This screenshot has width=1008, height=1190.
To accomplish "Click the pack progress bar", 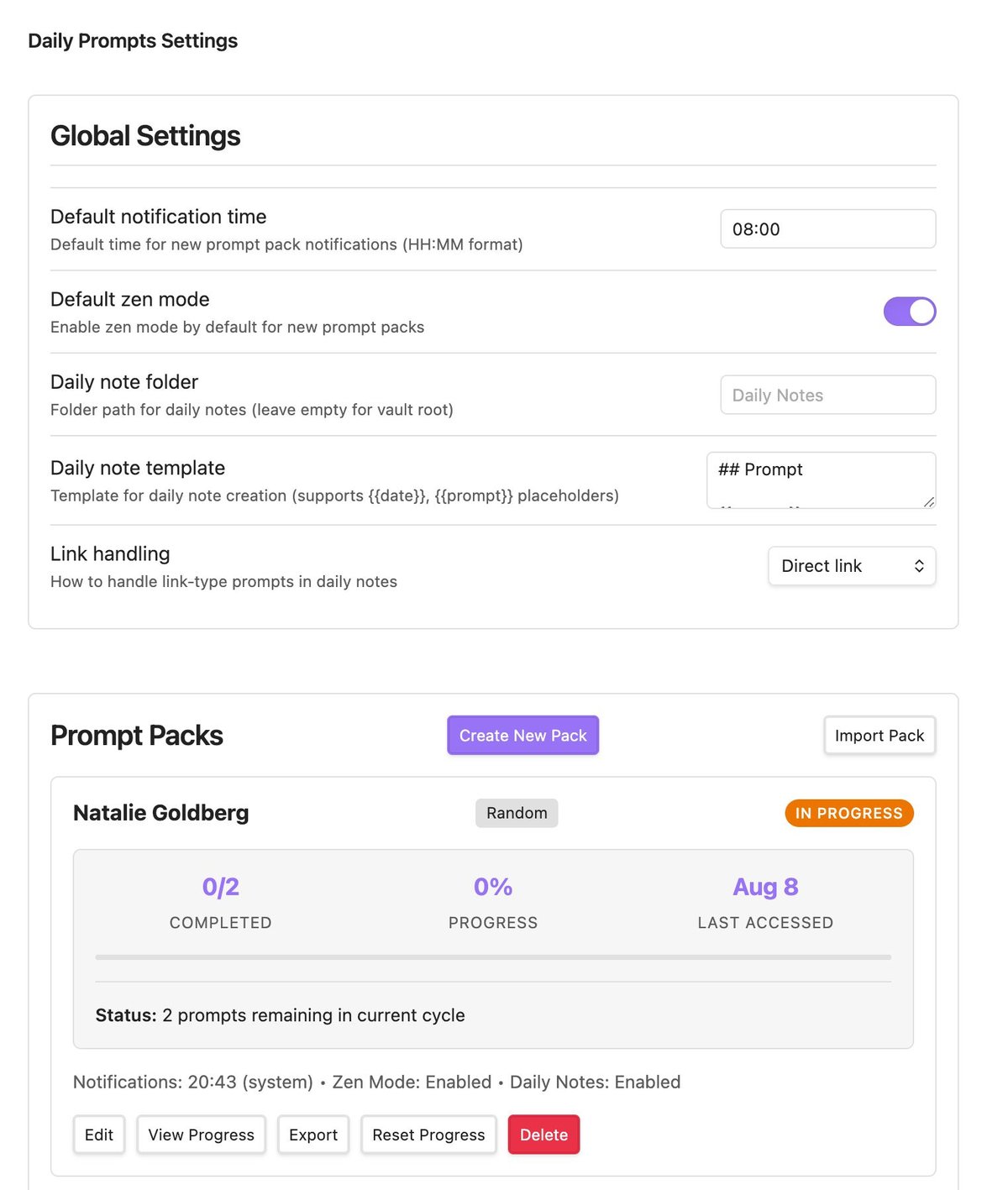I will (x=493, y=957).
